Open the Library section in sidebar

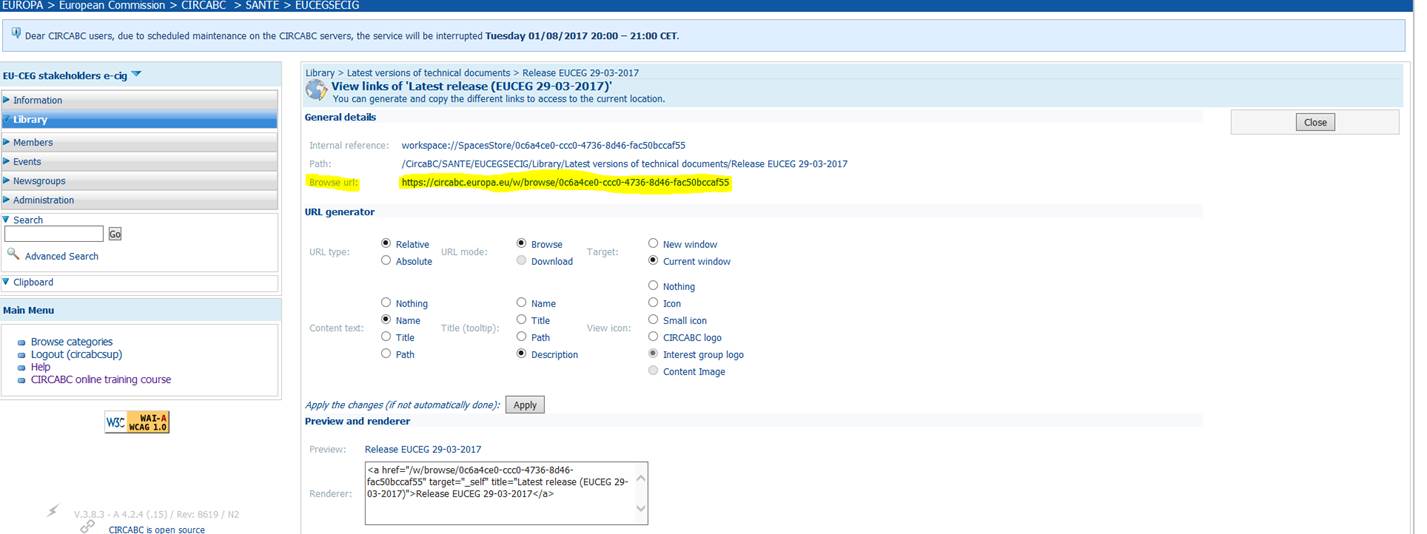coord(140,120)
